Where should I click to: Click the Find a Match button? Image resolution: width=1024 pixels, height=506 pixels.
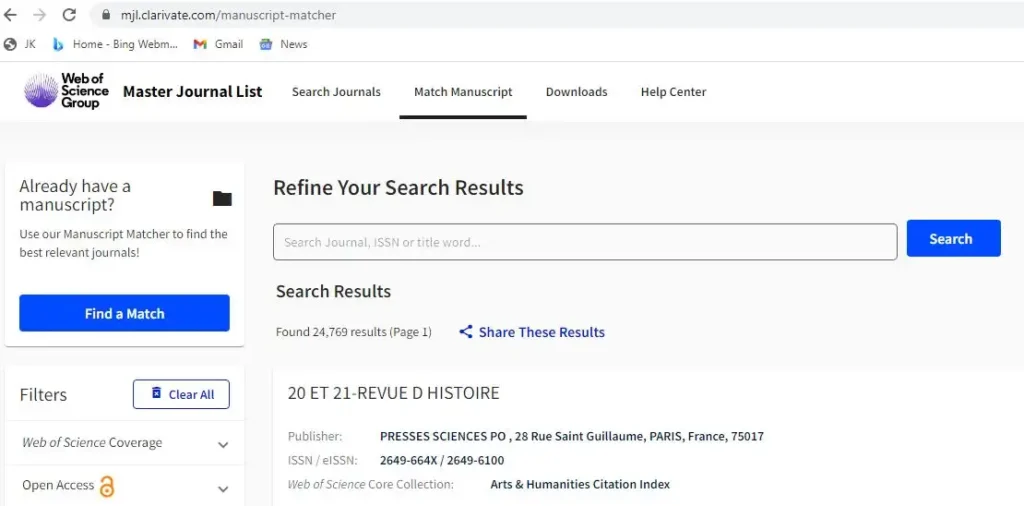coord(124,313)
